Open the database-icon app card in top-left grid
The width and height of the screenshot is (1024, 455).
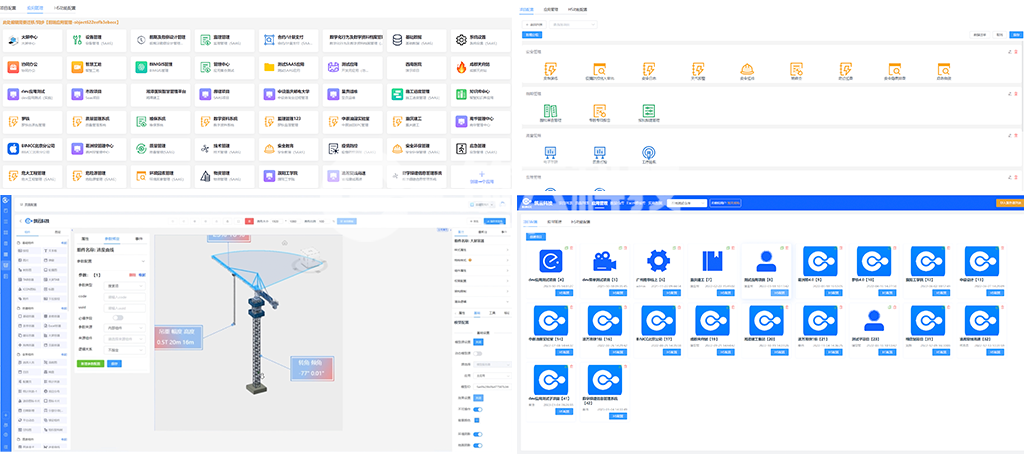click(416, 40)
